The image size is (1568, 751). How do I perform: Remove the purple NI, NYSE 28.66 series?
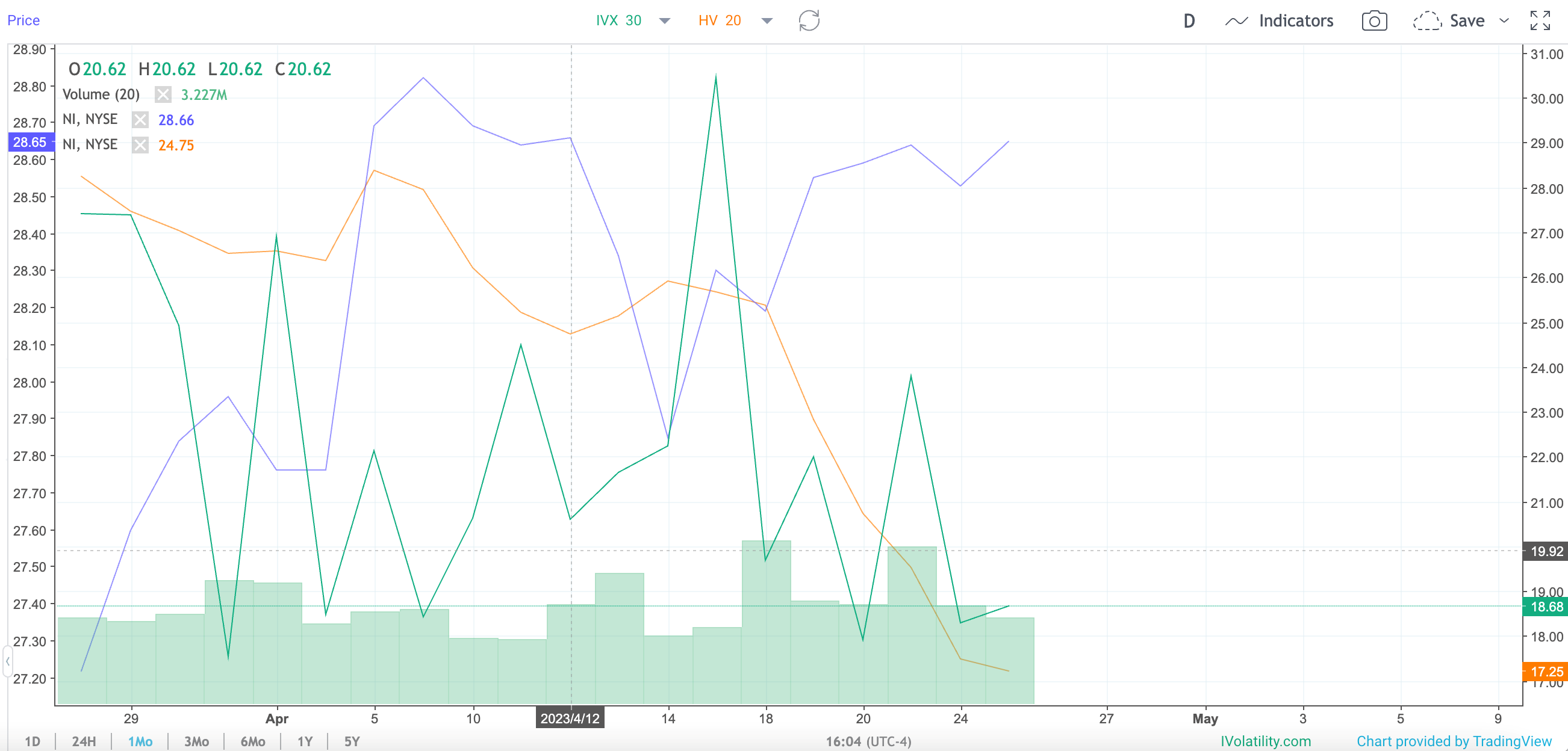[x=140, y=120]
